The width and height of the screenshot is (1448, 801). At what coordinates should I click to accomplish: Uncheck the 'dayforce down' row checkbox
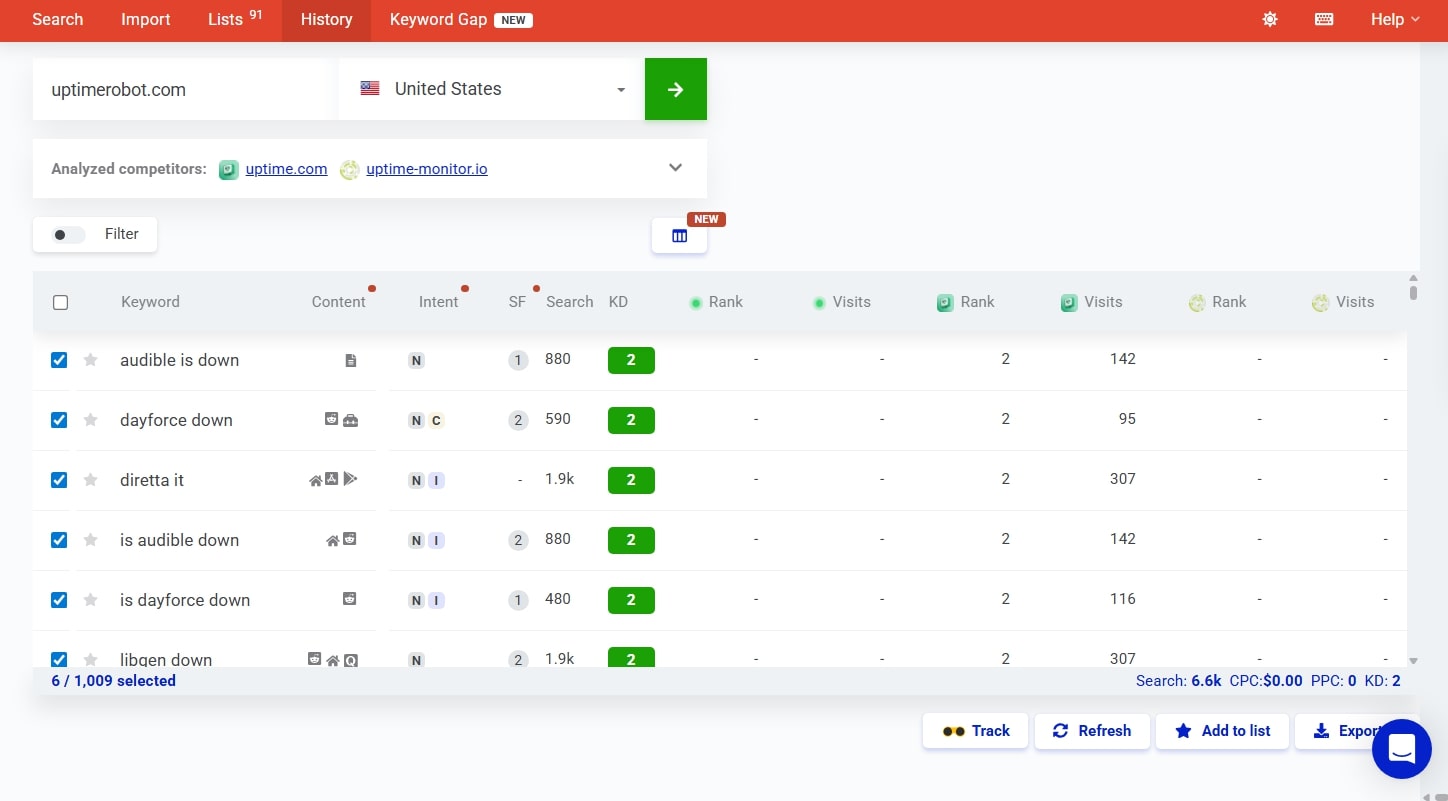pos(58,420)
